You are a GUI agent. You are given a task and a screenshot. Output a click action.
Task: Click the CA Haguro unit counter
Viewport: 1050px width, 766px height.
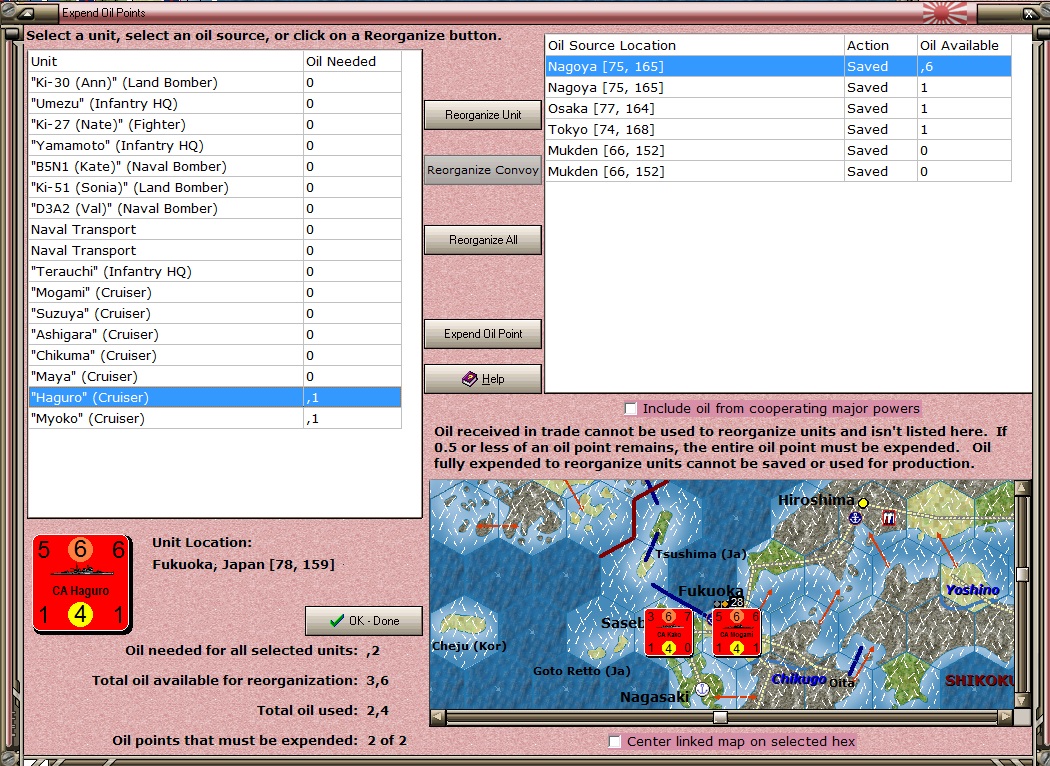point(82,583)
